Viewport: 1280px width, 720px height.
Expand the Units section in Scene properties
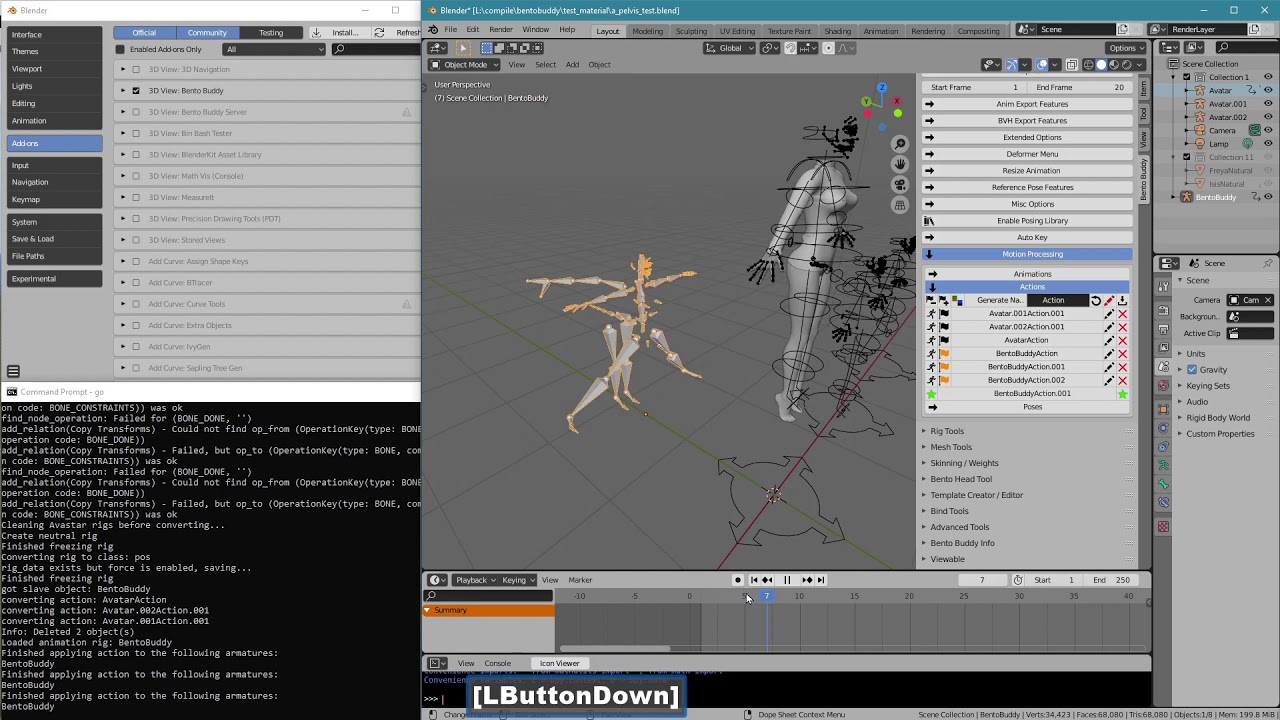tap(1196, 354)
